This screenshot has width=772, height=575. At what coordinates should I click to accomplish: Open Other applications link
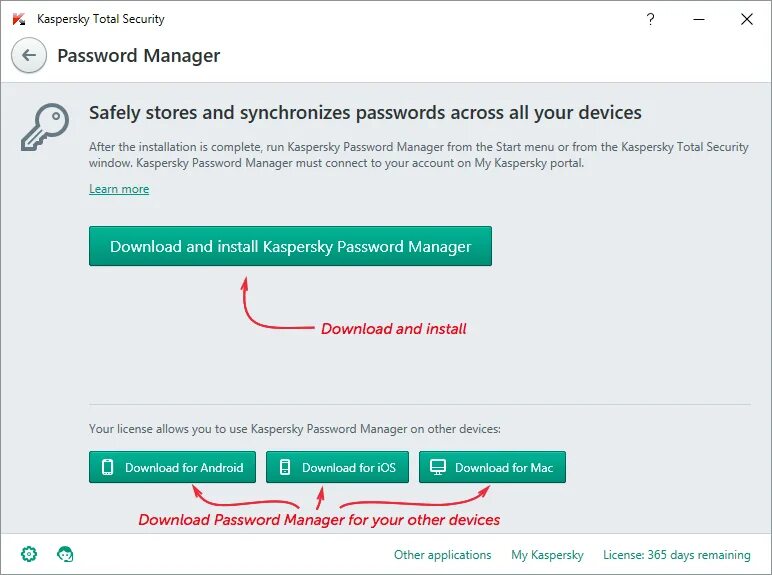(443, 555)
